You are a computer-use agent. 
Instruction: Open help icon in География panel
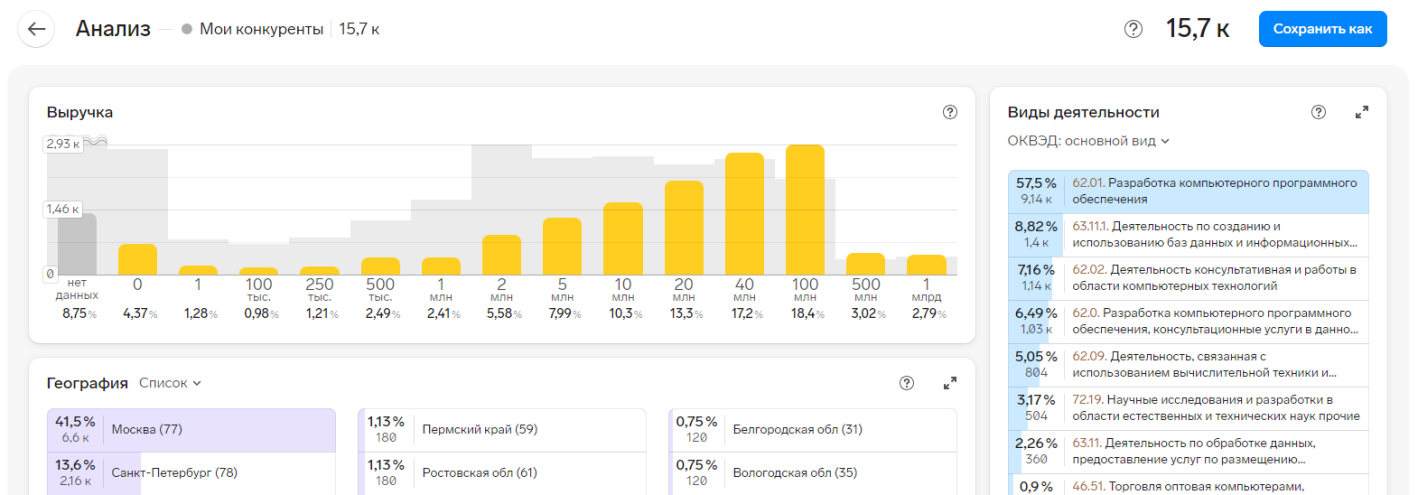907,383
